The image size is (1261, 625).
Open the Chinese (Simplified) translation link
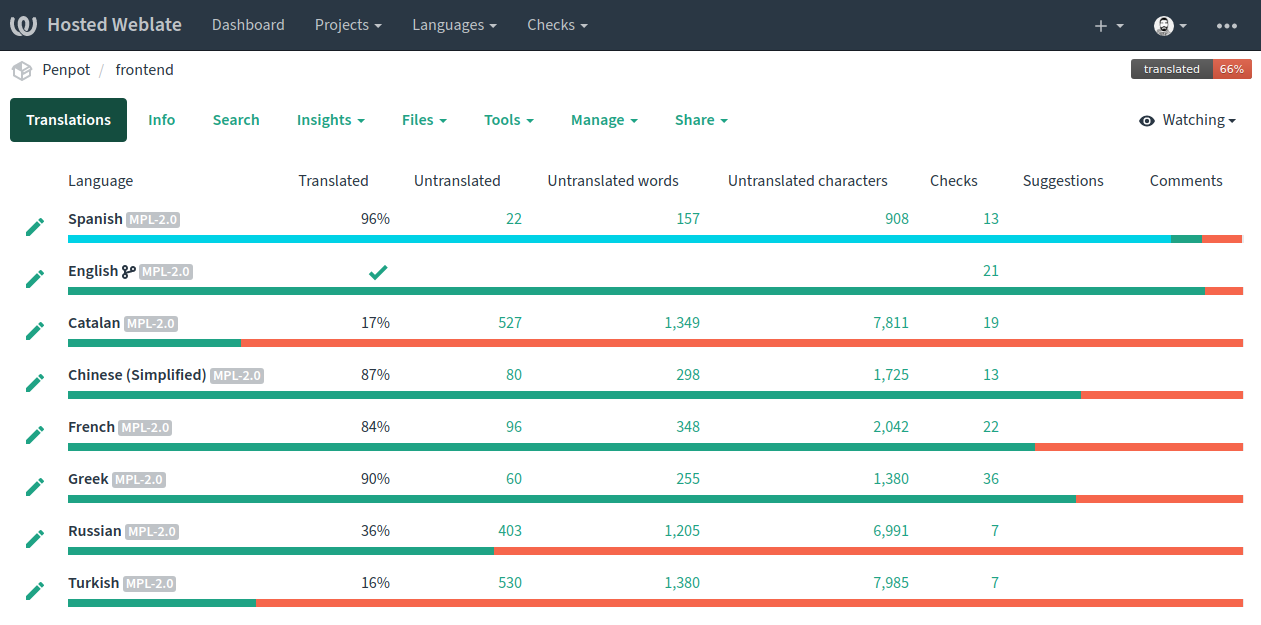pos(137,375)
